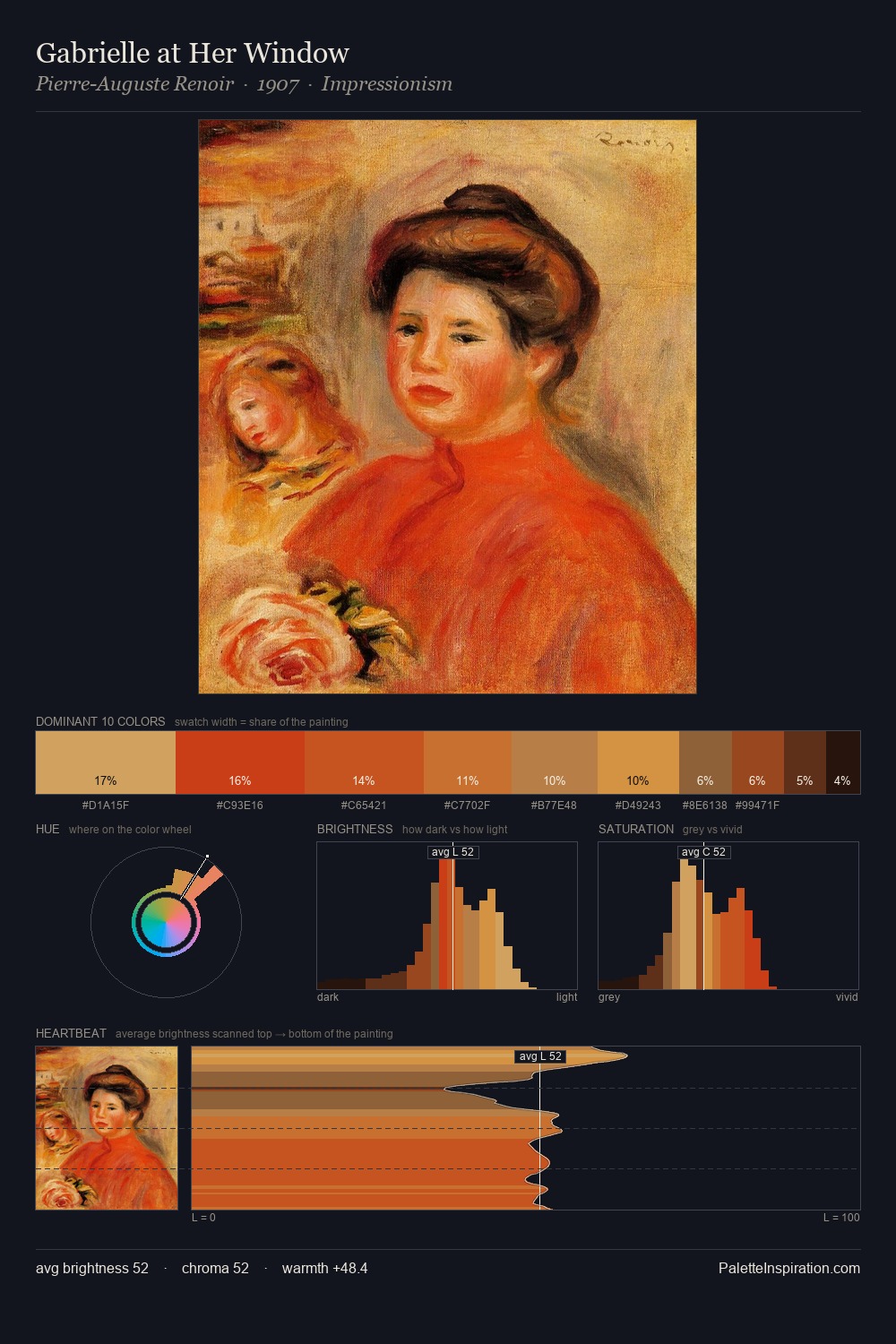The height and width of the screenshot is (1344, 896).
Task: Pick the 14% swatch #C65421
Action: tap(364, 762)
